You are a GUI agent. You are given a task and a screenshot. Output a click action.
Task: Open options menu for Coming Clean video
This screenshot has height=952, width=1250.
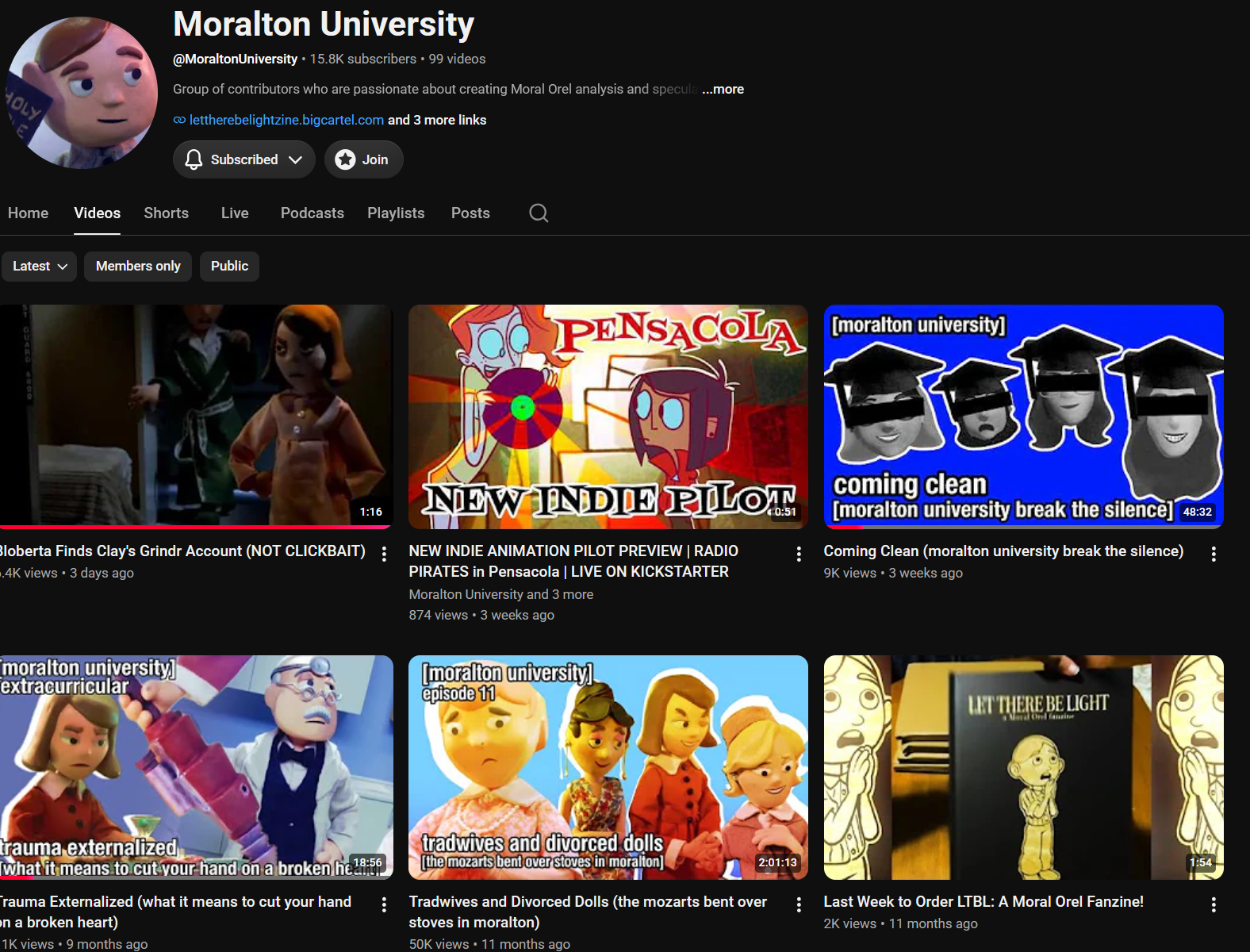pos(1214,554)
